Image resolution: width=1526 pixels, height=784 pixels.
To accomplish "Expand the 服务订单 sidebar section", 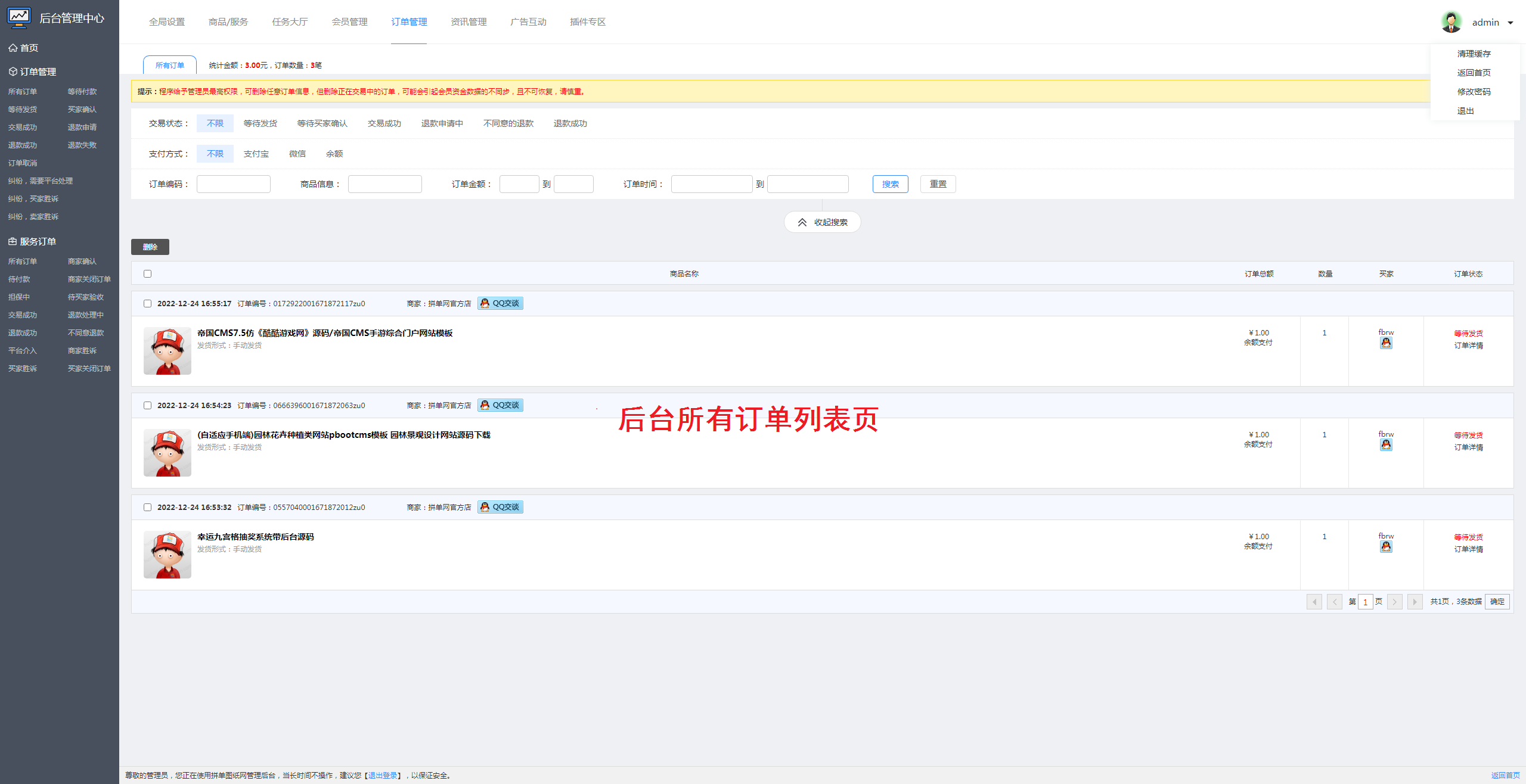I will click(x=32, y=241).
